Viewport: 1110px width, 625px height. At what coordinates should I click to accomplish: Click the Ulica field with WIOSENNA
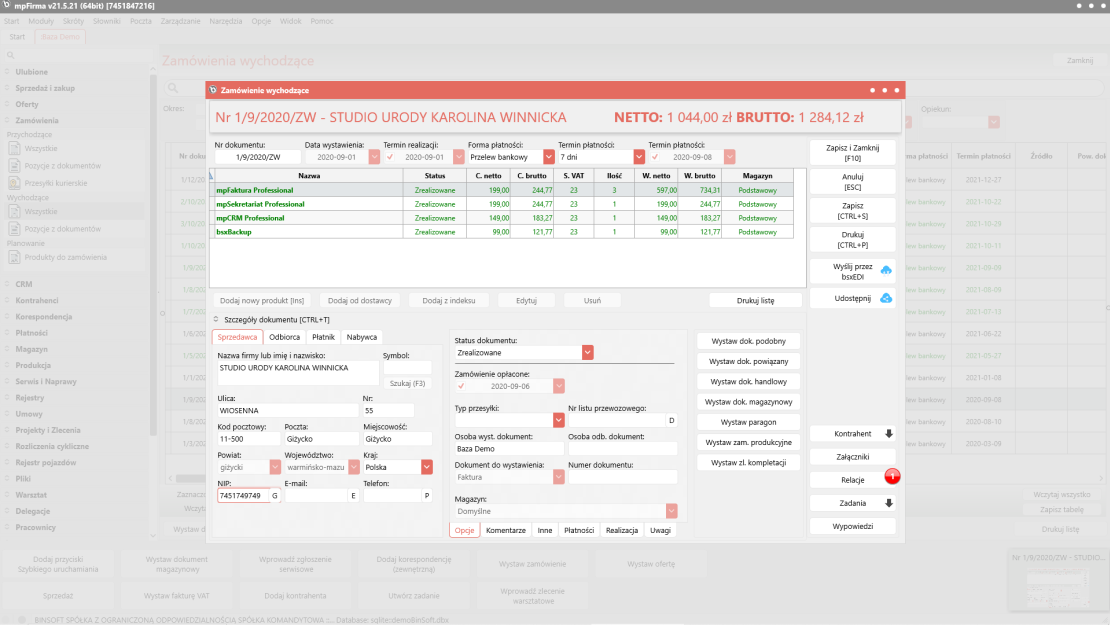[287, 411]
